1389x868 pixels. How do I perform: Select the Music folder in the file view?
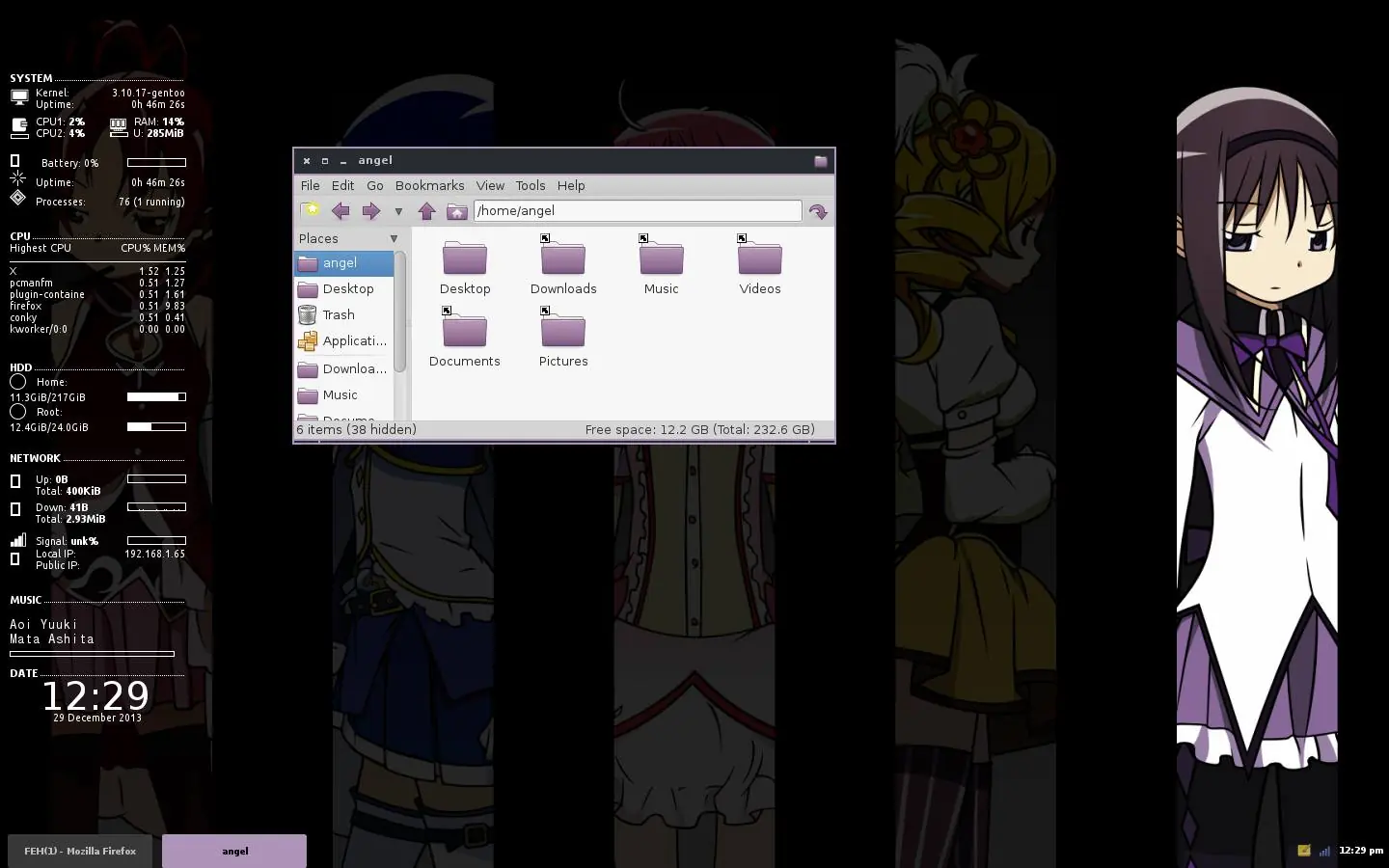[x=662, y=266]
